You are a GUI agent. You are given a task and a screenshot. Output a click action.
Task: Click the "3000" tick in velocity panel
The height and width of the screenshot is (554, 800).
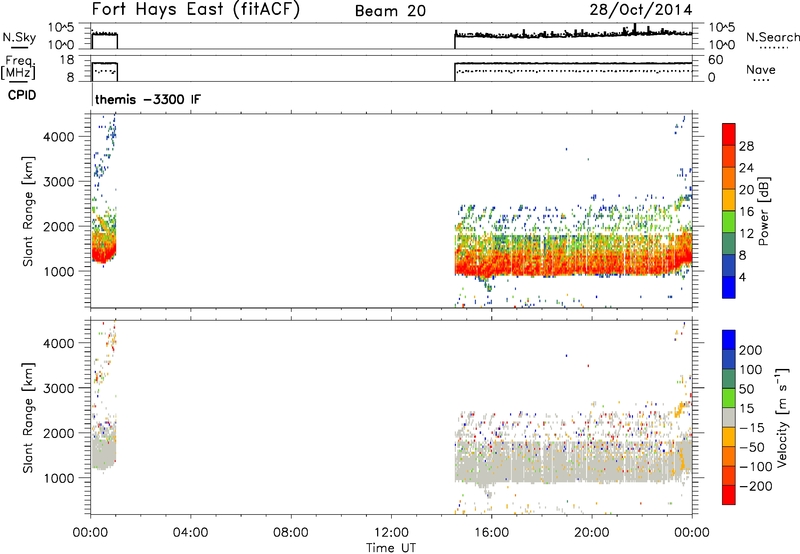[59, 388]
